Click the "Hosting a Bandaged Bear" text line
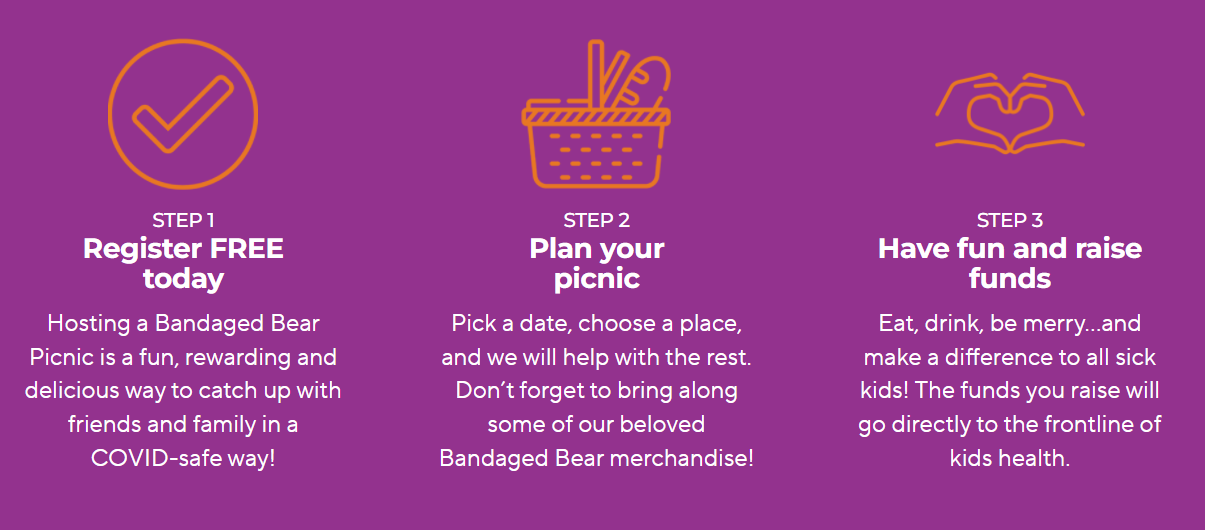The width and height of the screenshot is (1205, 530). click(x=183, y=323)
